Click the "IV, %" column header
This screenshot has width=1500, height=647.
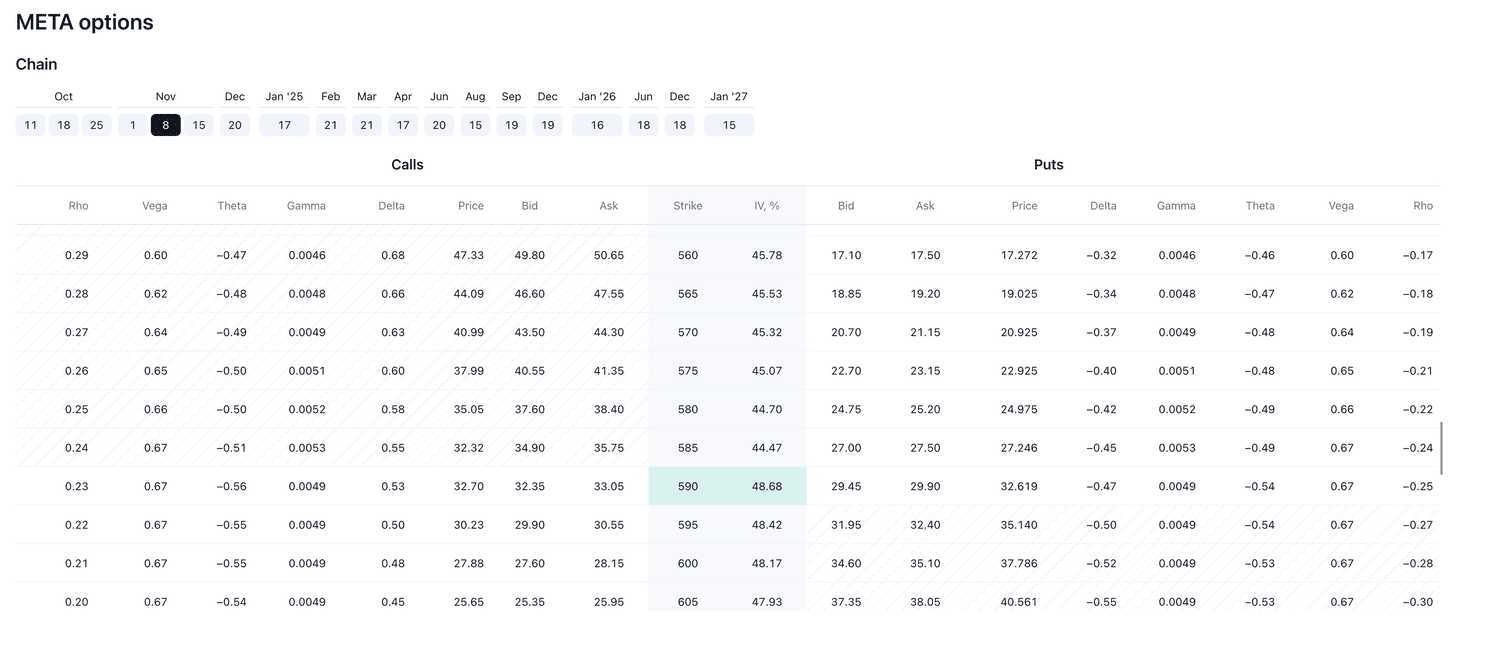[x=767, y=206]
